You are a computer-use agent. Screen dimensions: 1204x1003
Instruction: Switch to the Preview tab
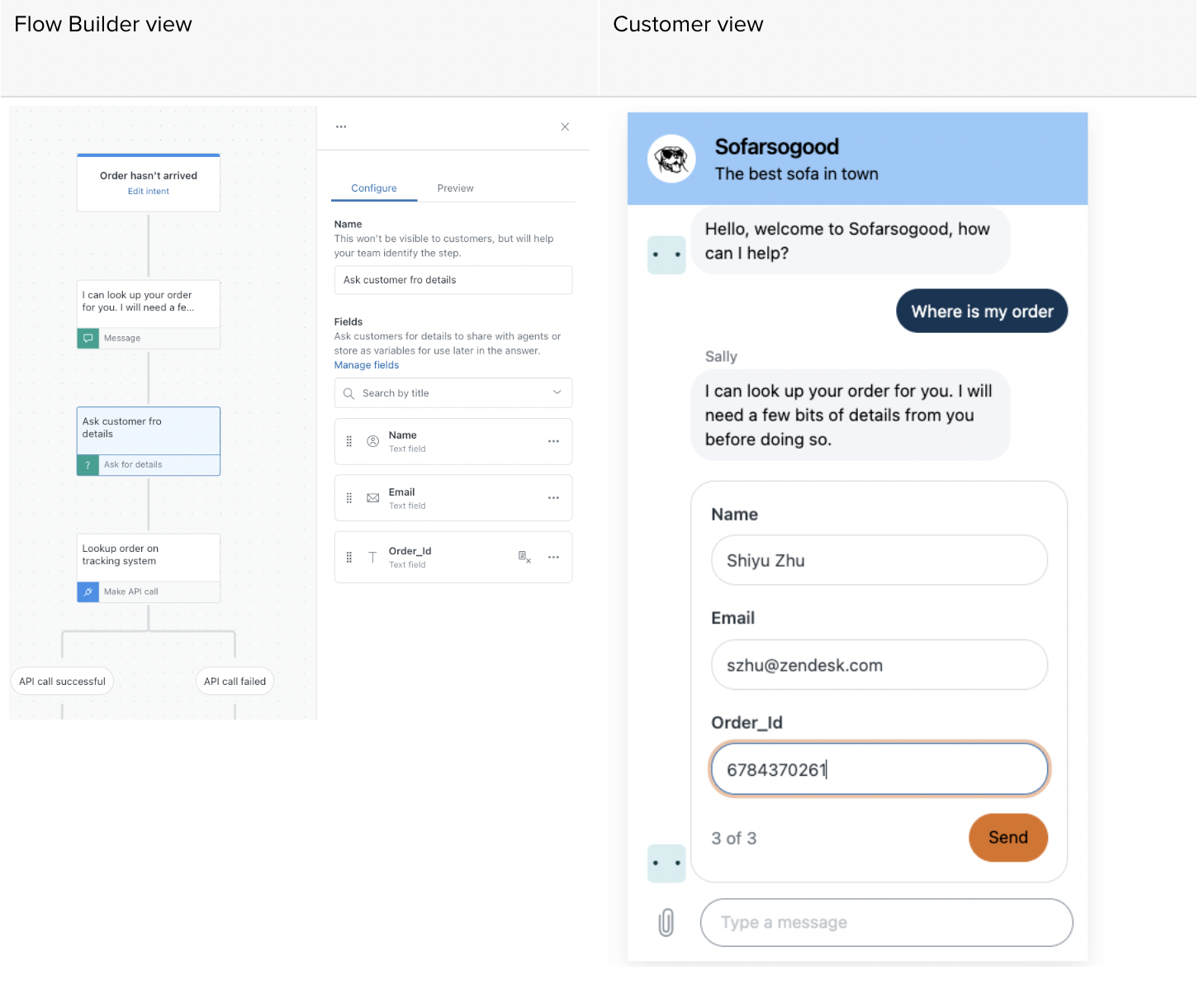pos(455,188)
